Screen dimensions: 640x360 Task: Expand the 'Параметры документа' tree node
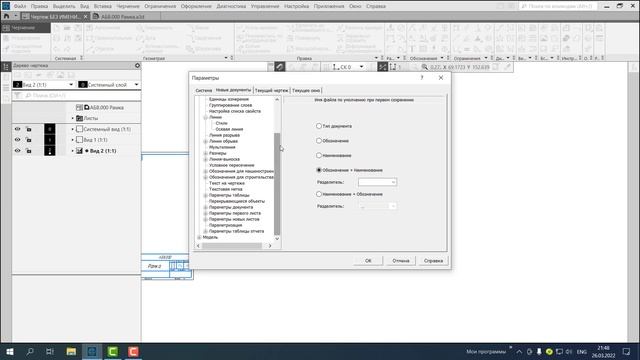pyautogui.click(x=206, y=207)
